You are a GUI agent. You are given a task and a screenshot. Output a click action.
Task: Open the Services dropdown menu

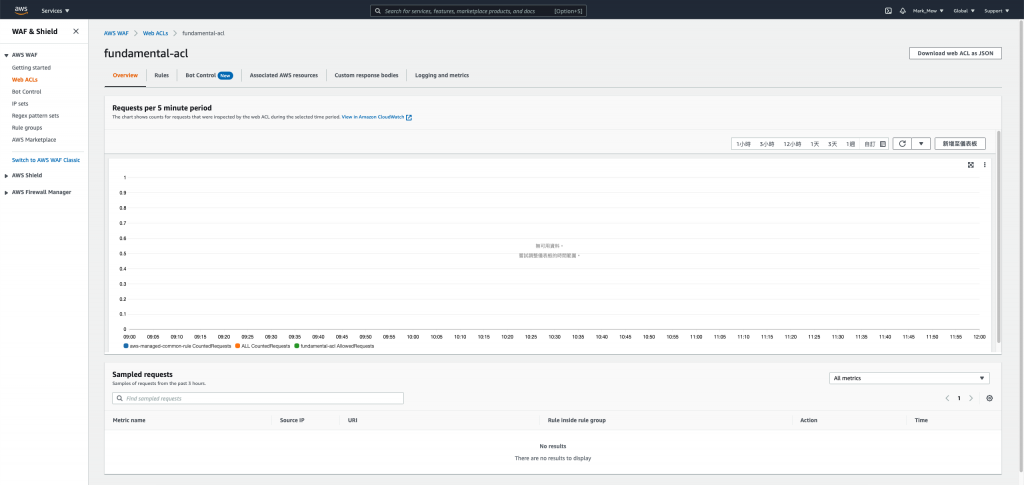pos(56,11)
